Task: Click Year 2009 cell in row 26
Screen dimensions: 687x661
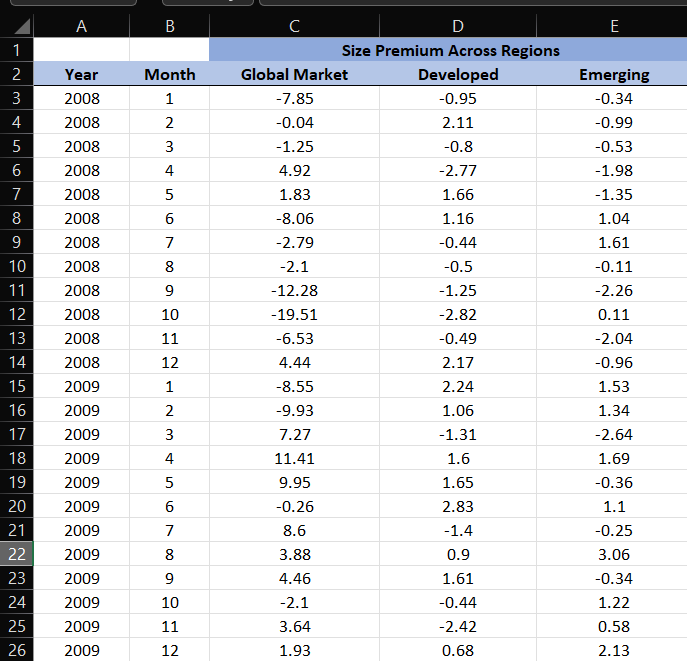Action: click(x=81, y=650)
